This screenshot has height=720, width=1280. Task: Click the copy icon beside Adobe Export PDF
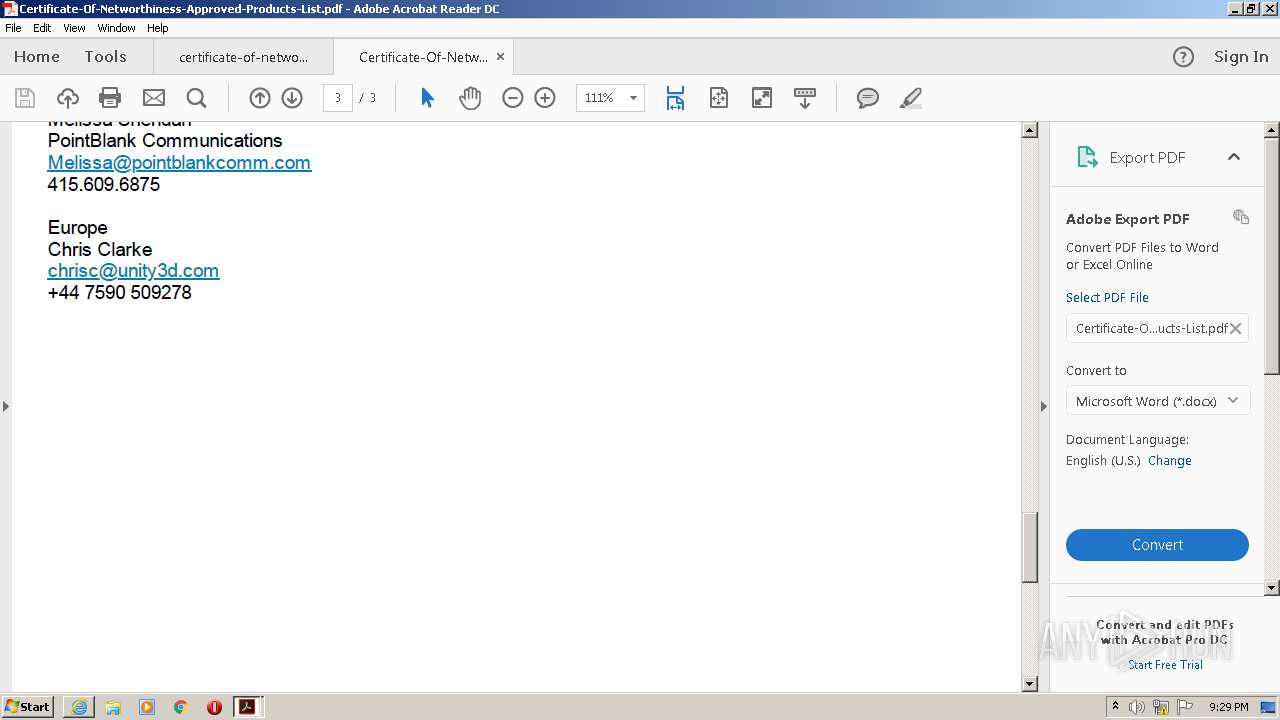point(1241,217)
